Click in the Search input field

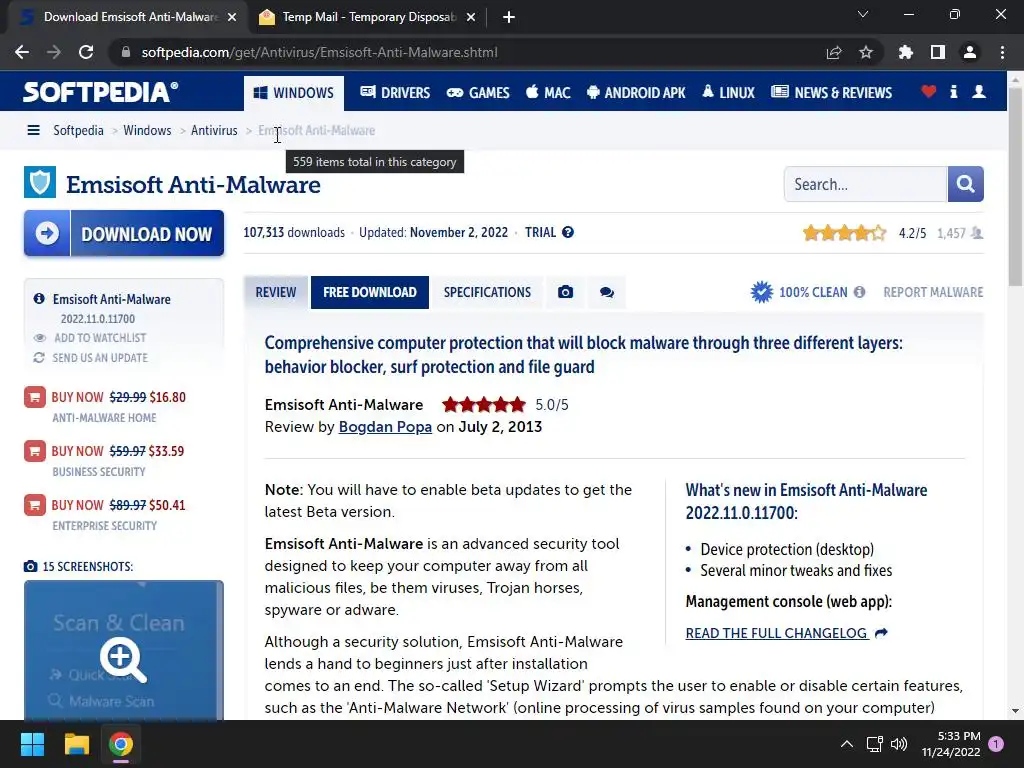pyautogui.click(x=865, y=184)
